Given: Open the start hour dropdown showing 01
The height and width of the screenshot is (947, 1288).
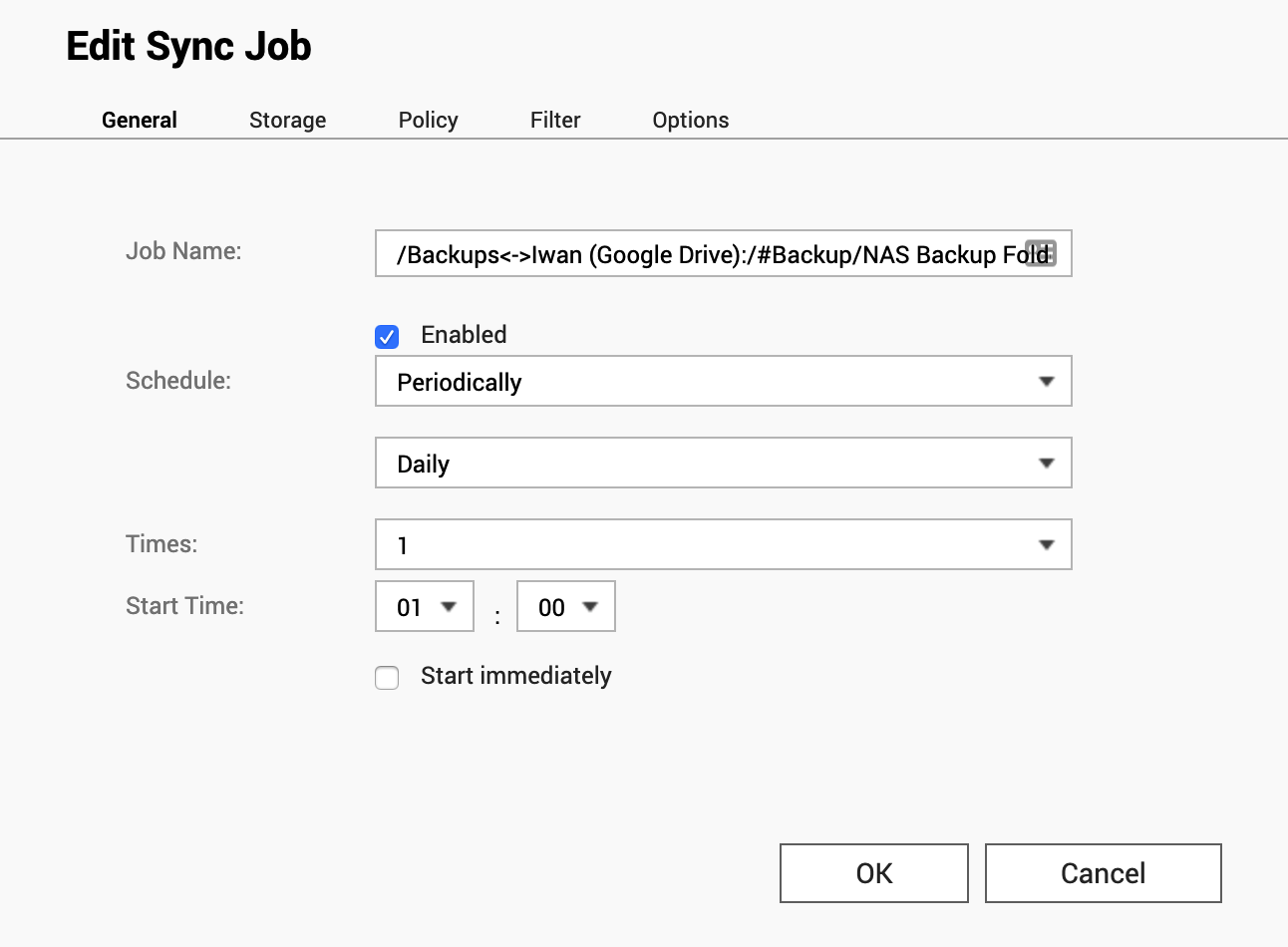Looking at the screenshot, I should (425, 607).
